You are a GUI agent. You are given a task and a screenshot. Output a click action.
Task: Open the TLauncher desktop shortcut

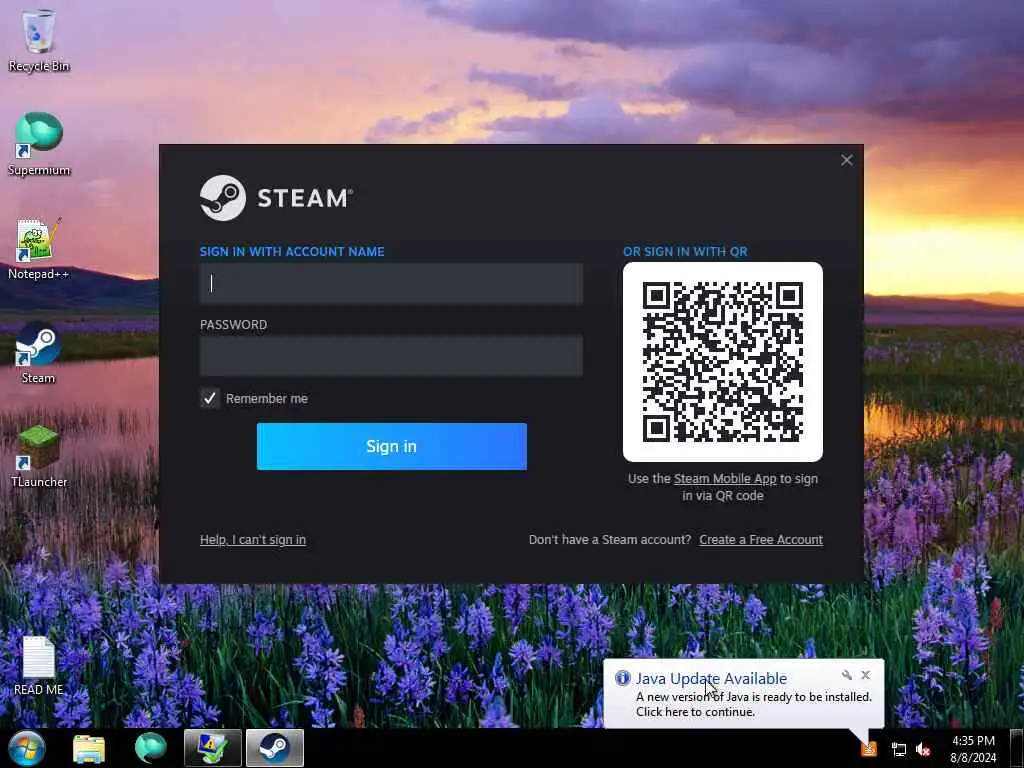coord(39,456)
